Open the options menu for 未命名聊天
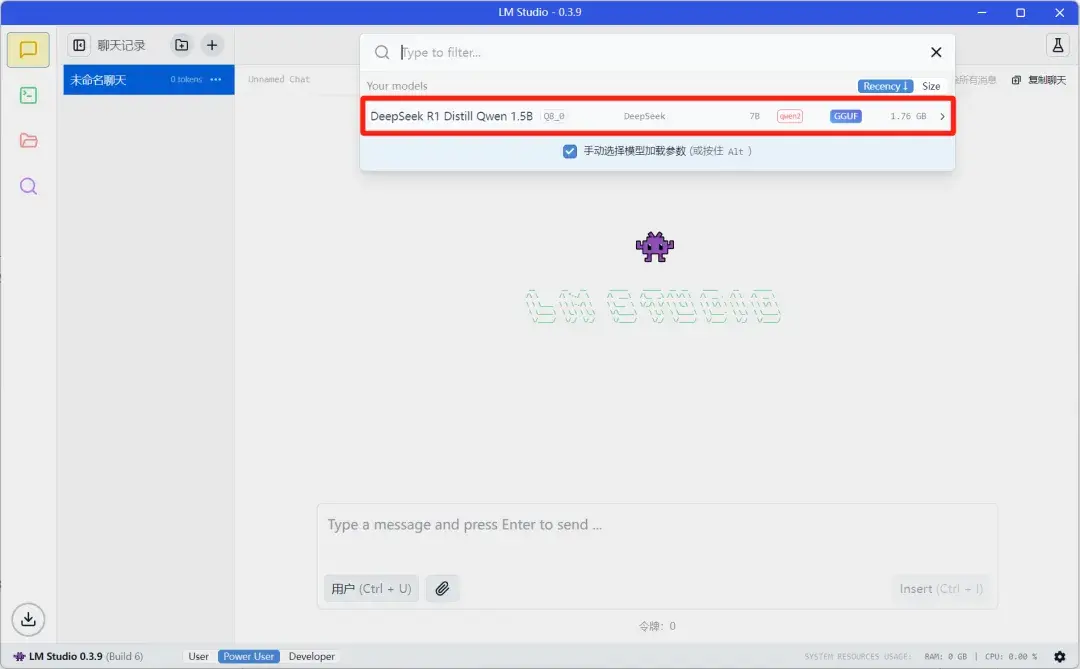Image resolution: width=1080 pixels, height=669 pixels. [x=216, y=79]
